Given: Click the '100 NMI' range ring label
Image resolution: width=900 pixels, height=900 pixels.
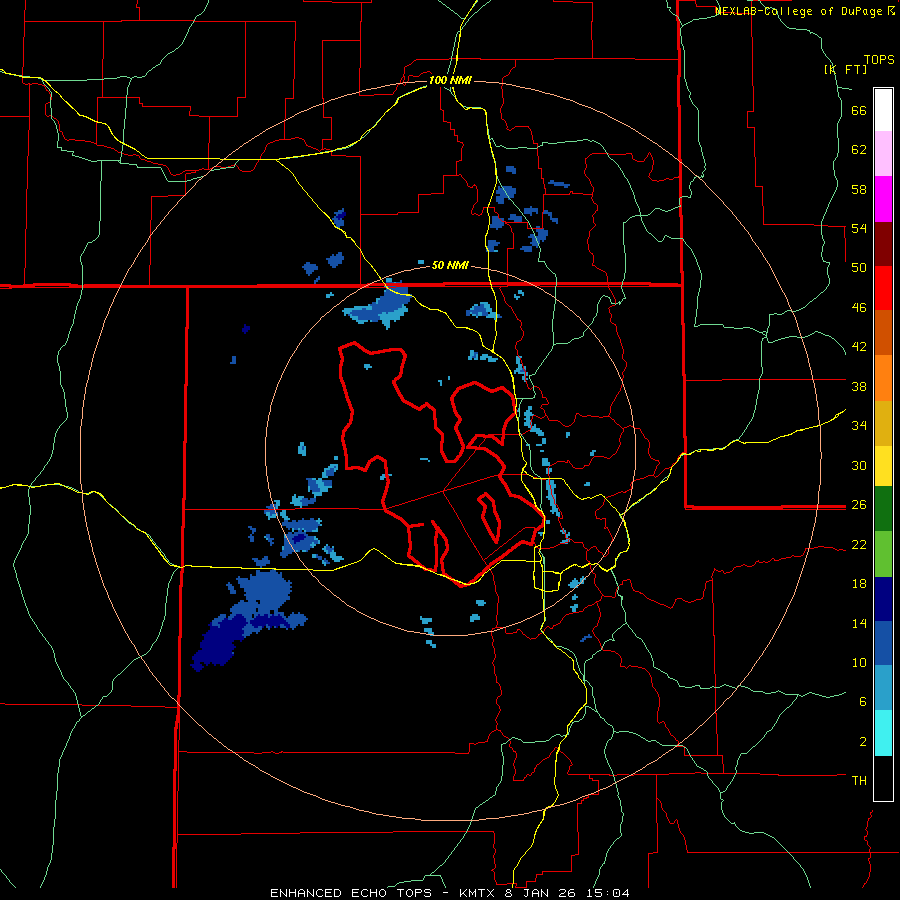Looking at the screenshot, I should coord(449,80).
